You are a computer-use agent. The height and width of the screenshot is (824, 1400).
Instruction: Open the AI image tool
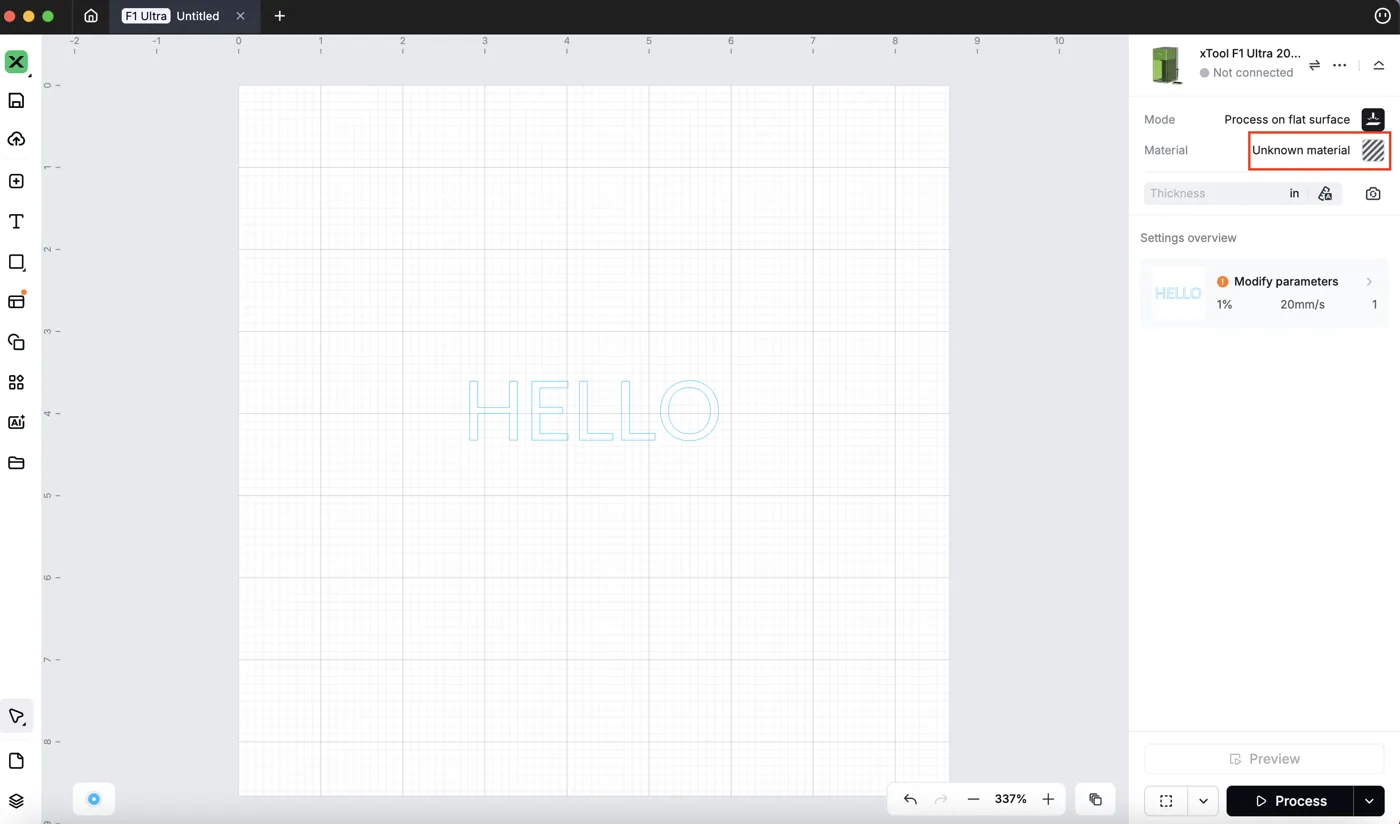[16, 422]
